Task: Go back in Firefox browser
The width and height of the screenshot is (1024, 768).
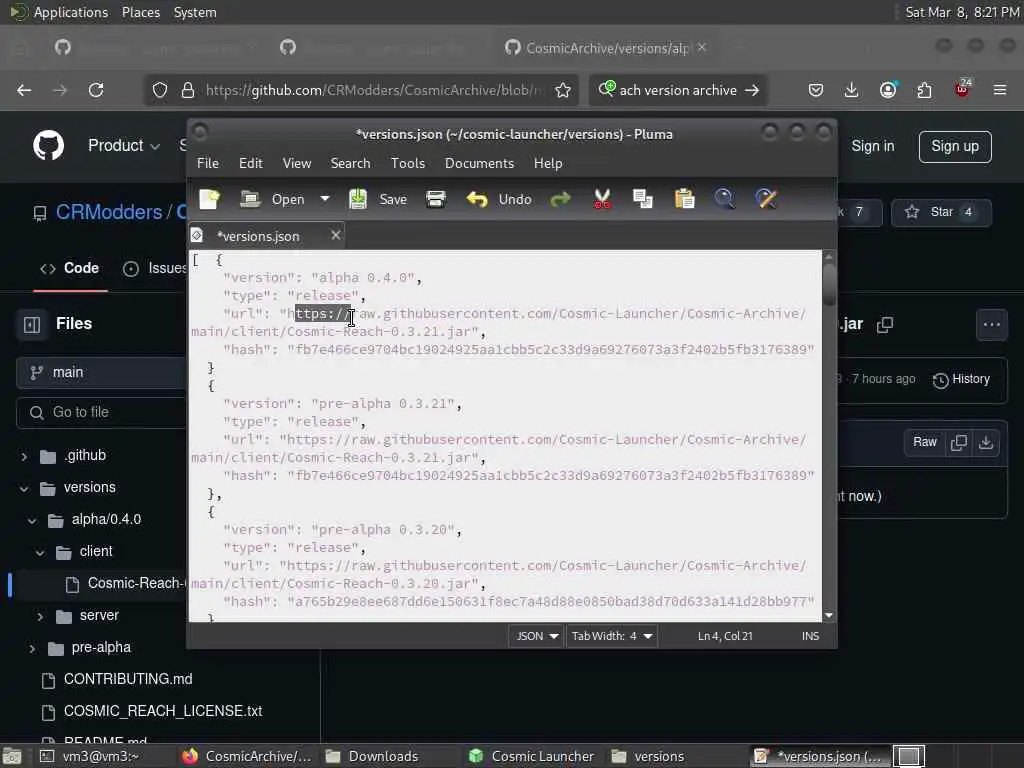Action: click(x=24, y=90)
